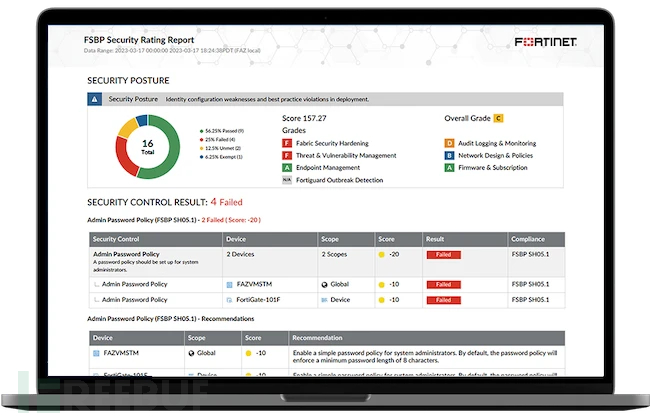Click the Overall Grade C badge
This screenshot has height=420, width=650.
(x=526, y=118)
